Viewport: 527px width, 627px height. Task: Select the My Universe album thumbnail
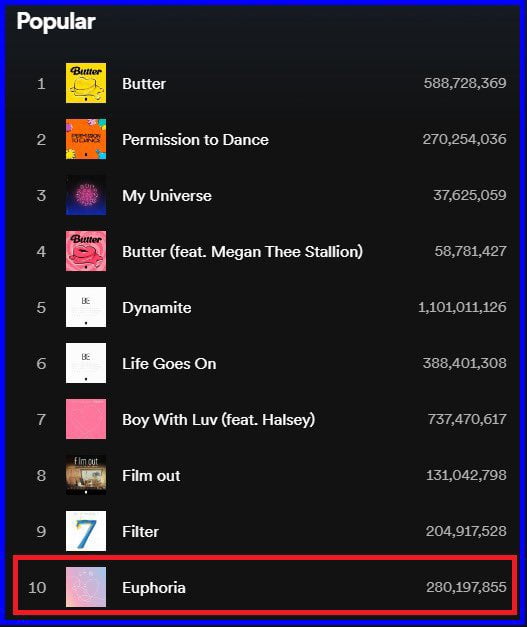point(86,195)
